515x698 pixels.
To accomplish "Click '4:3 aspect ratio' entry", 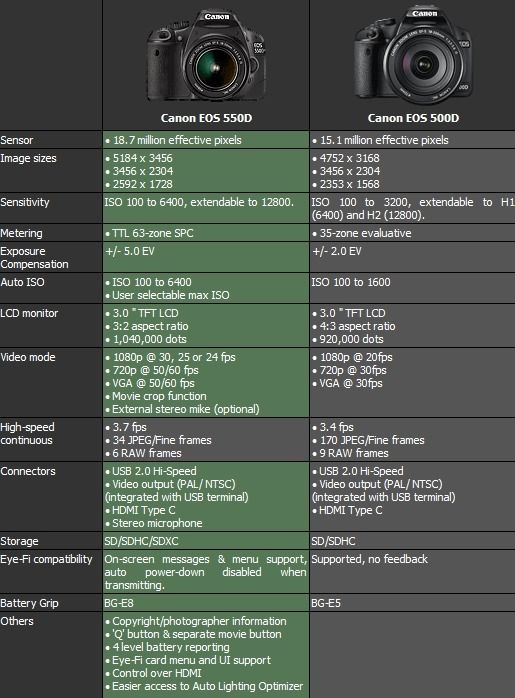I will click(357, 326).
